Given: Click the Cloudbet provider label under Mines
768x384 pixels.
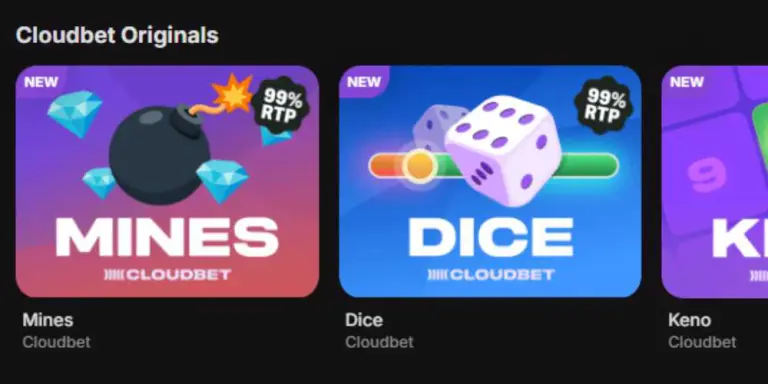Looking at the screenshot, I should coord(56,342).
